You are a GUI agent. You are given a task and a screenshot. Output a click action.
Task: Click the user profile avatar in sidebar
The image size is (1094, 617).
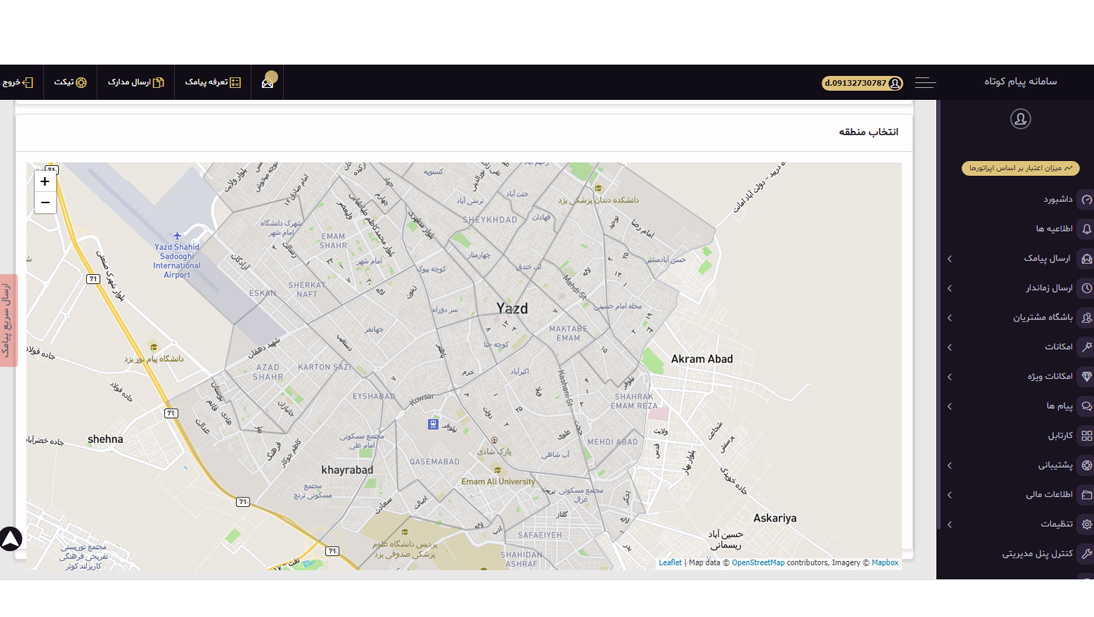(1020, 119)
